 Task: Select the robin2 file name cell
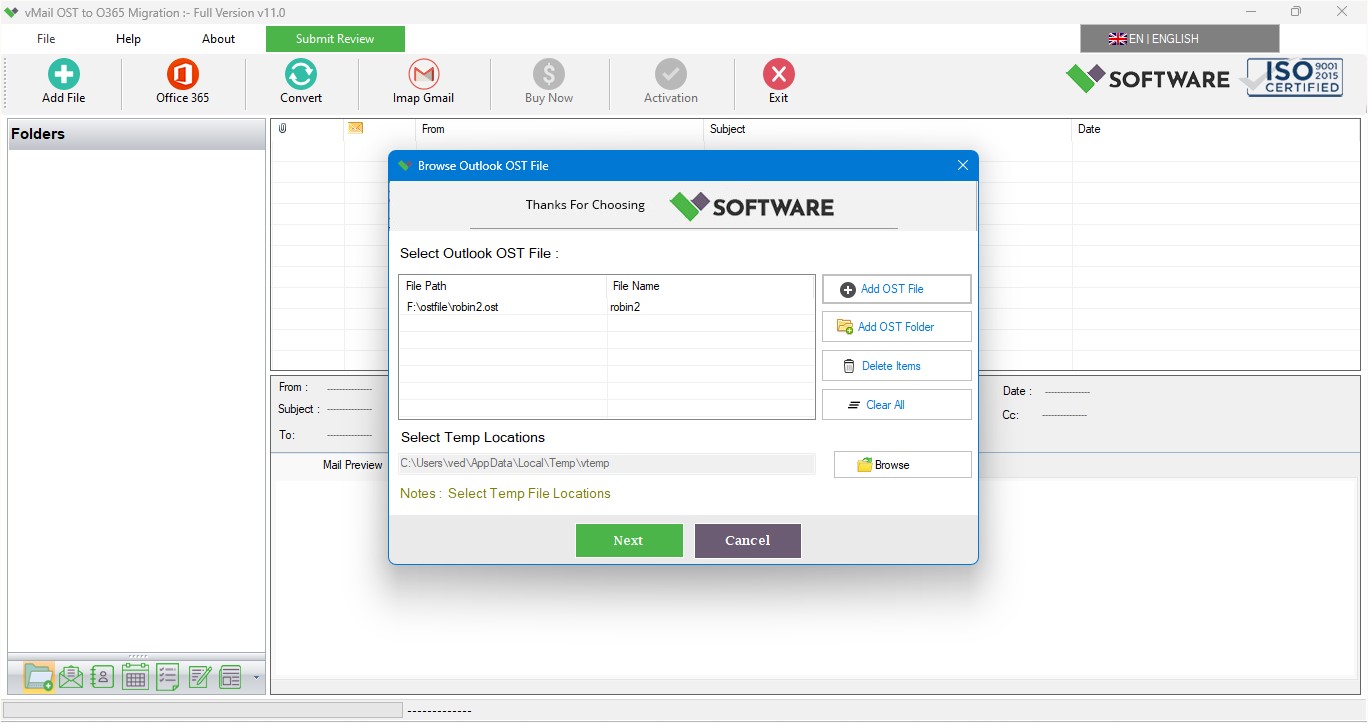[710, 307]
